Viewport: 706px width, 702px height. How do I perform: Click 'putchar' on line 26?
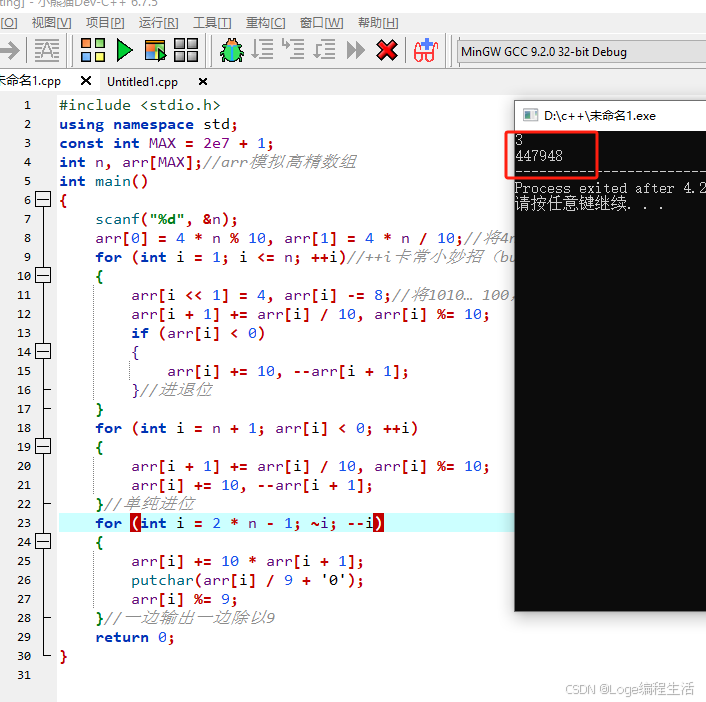162,581
